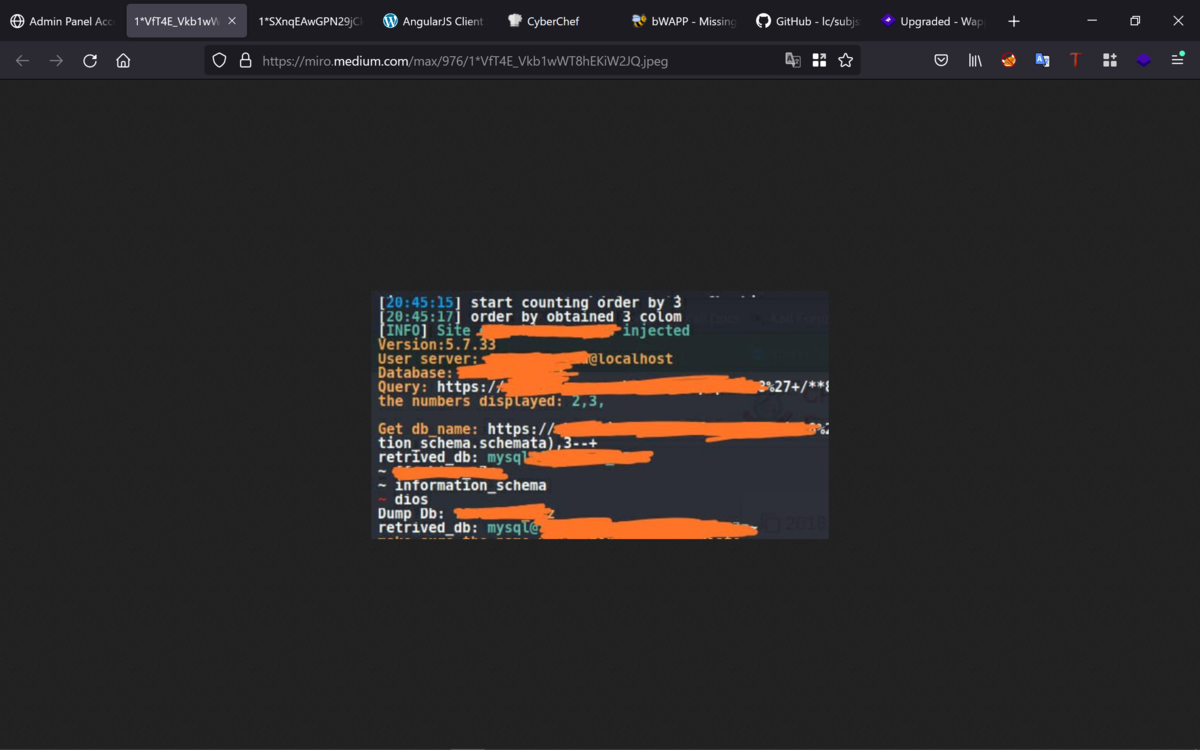Viewport: 1200px width, 750px height.
Task: View site security via padlock icon
Action: 245,61
